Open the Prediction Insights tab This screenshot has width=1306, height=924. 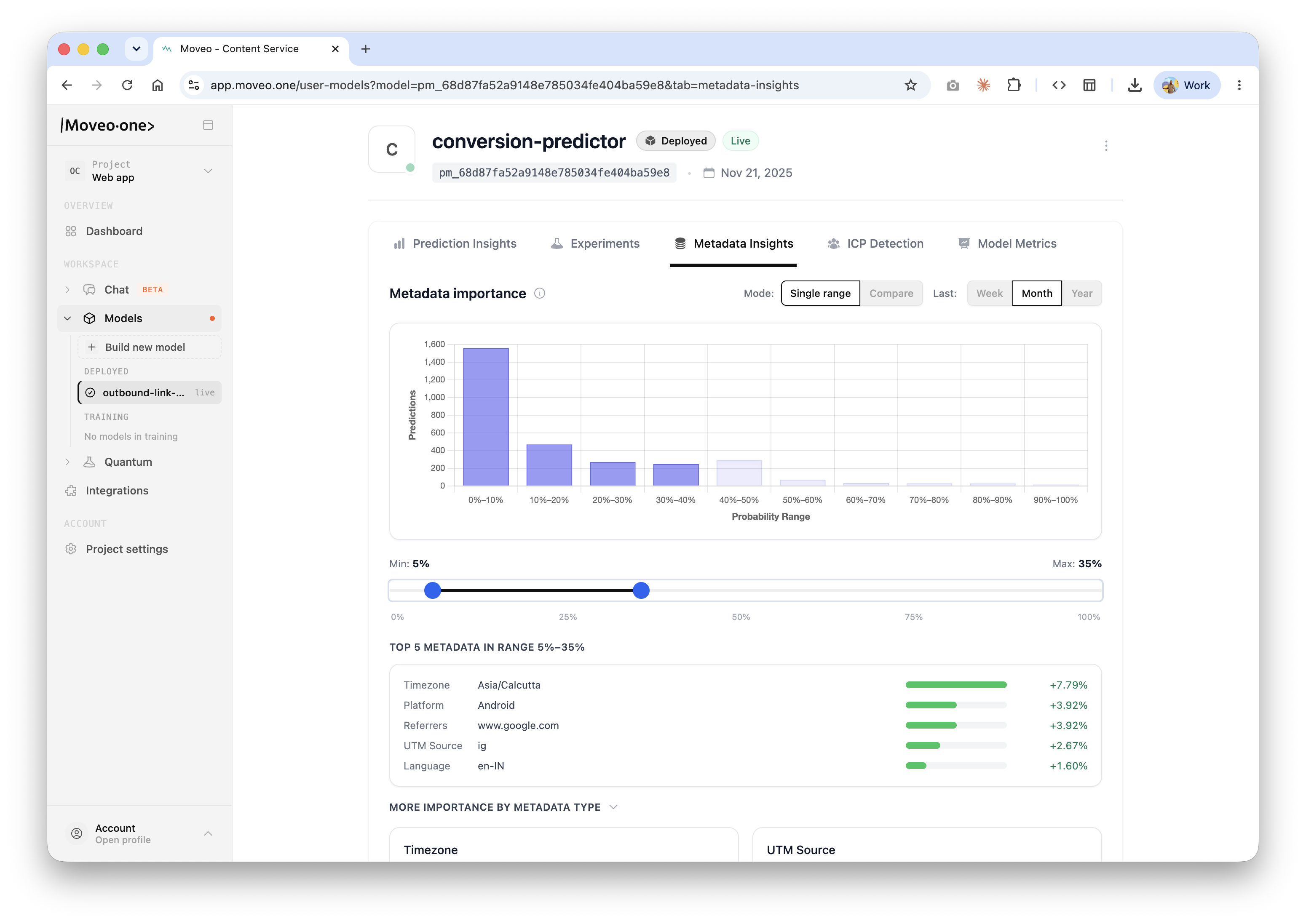click(455, 243)
